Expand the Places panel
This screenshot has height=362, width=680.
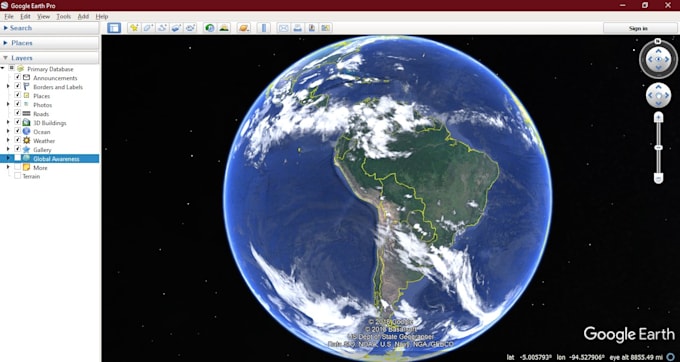click(x=49, y=43)
